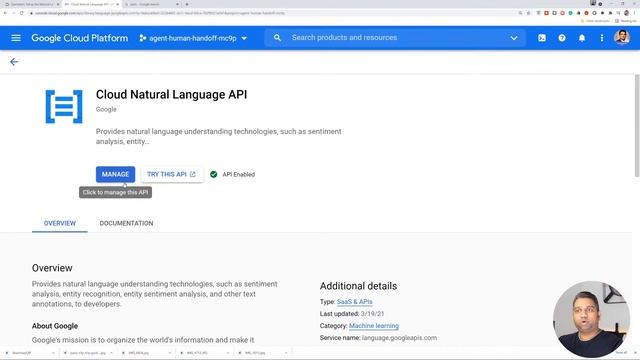
Task: Open the agent-human-handoff-mc9p project selector
Action: point(193,38)
